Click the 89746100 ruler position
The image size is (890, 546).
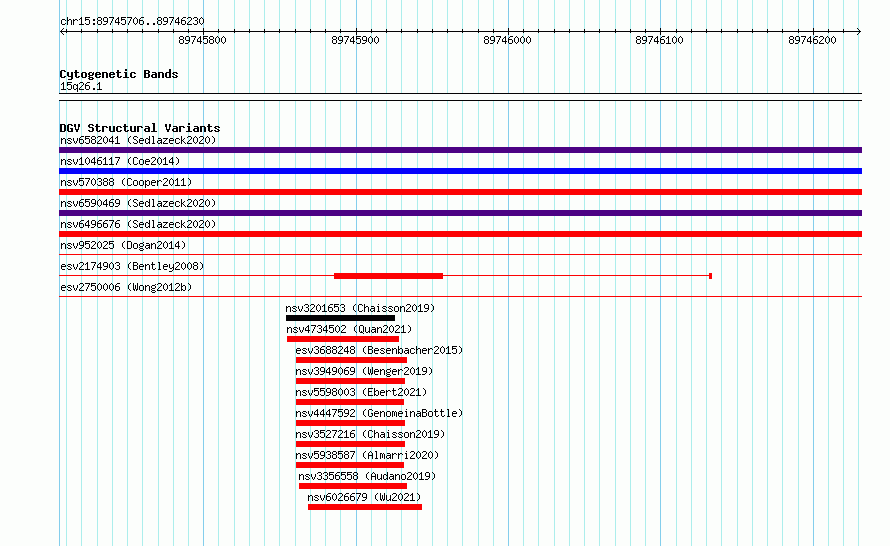click(660, 40)
